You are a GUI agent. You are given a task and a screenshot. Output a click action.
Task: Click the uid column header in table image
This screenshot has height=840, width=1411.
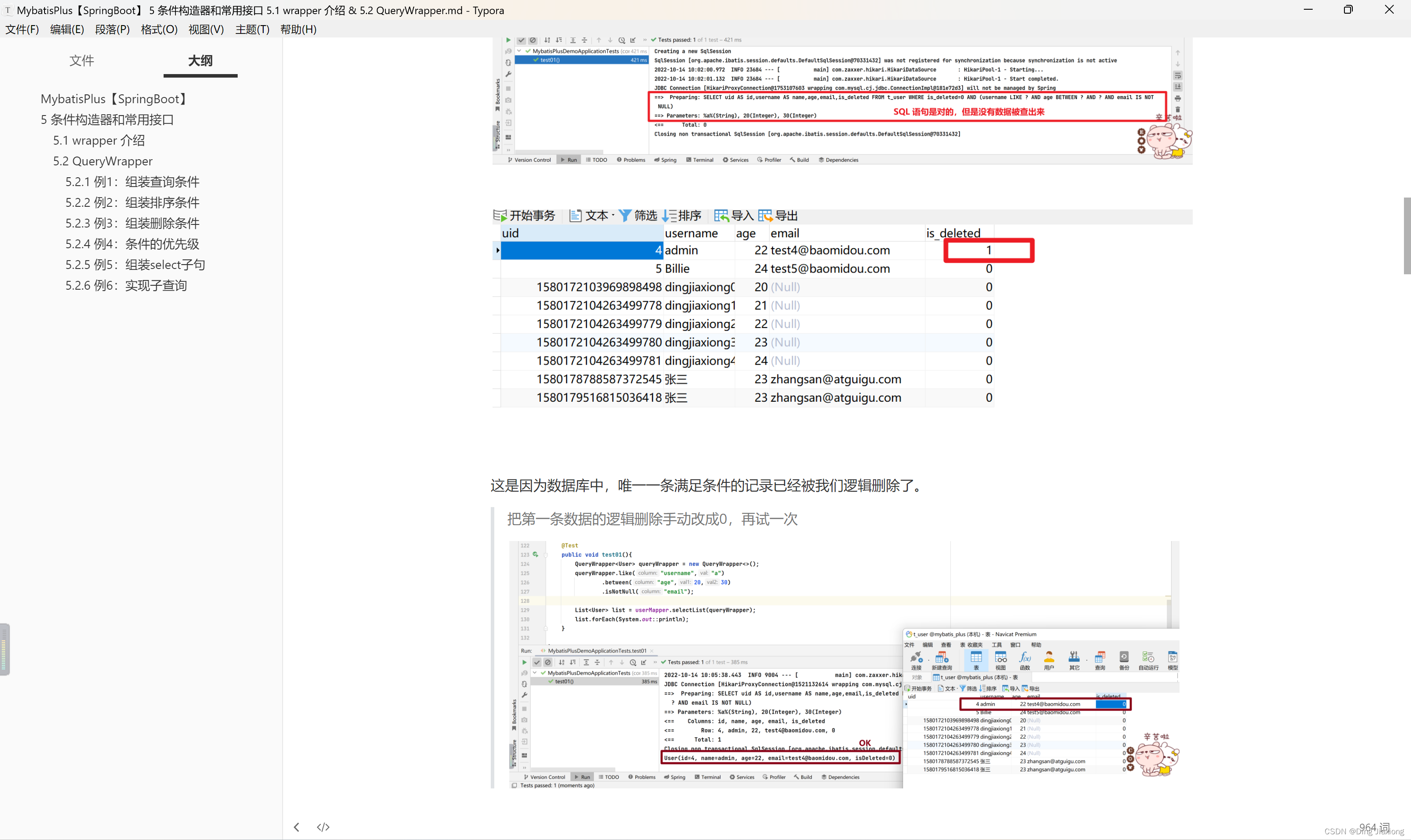coord(582,233)
